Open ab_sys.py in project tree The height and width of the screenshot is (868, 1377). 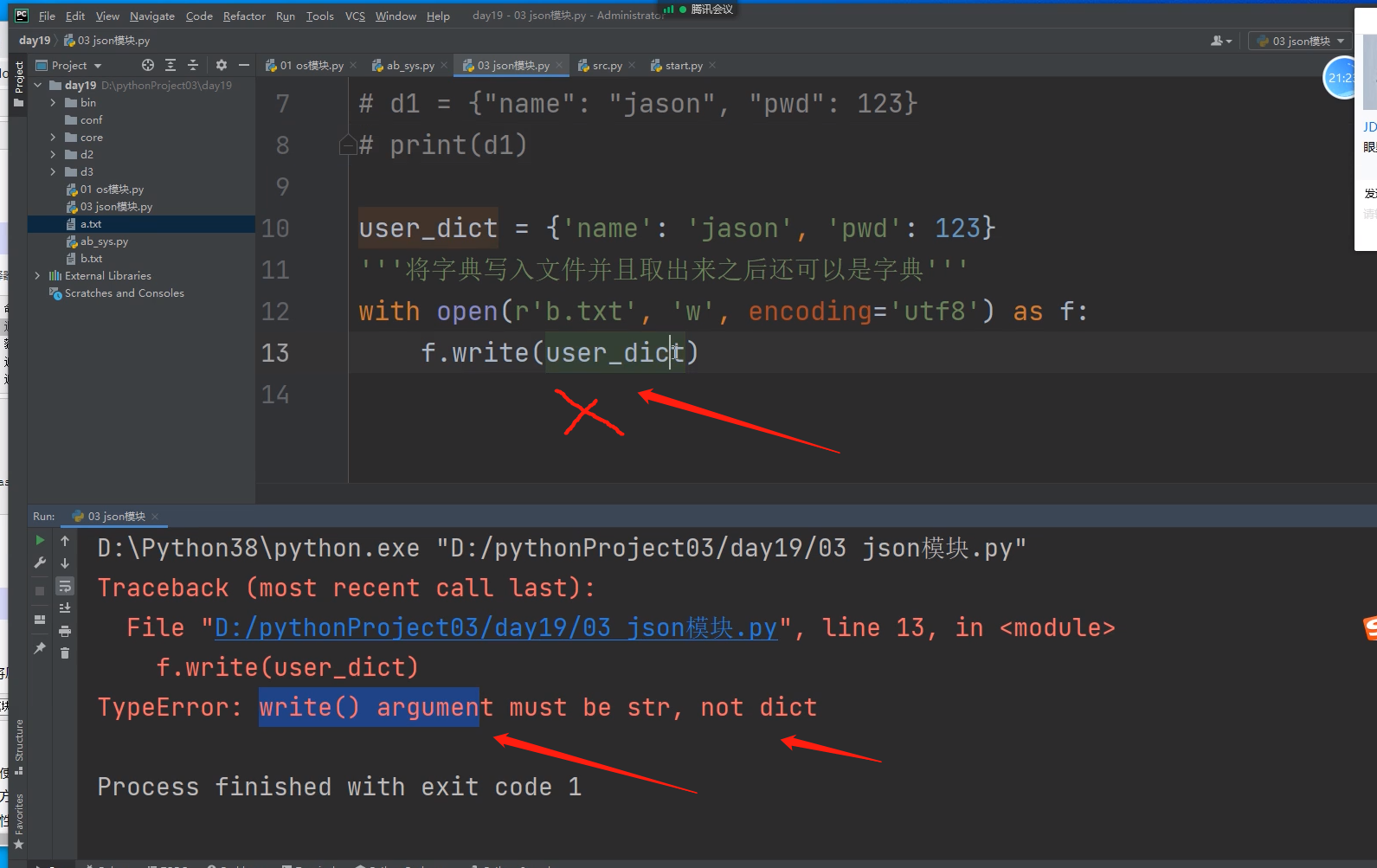point(97,241)
